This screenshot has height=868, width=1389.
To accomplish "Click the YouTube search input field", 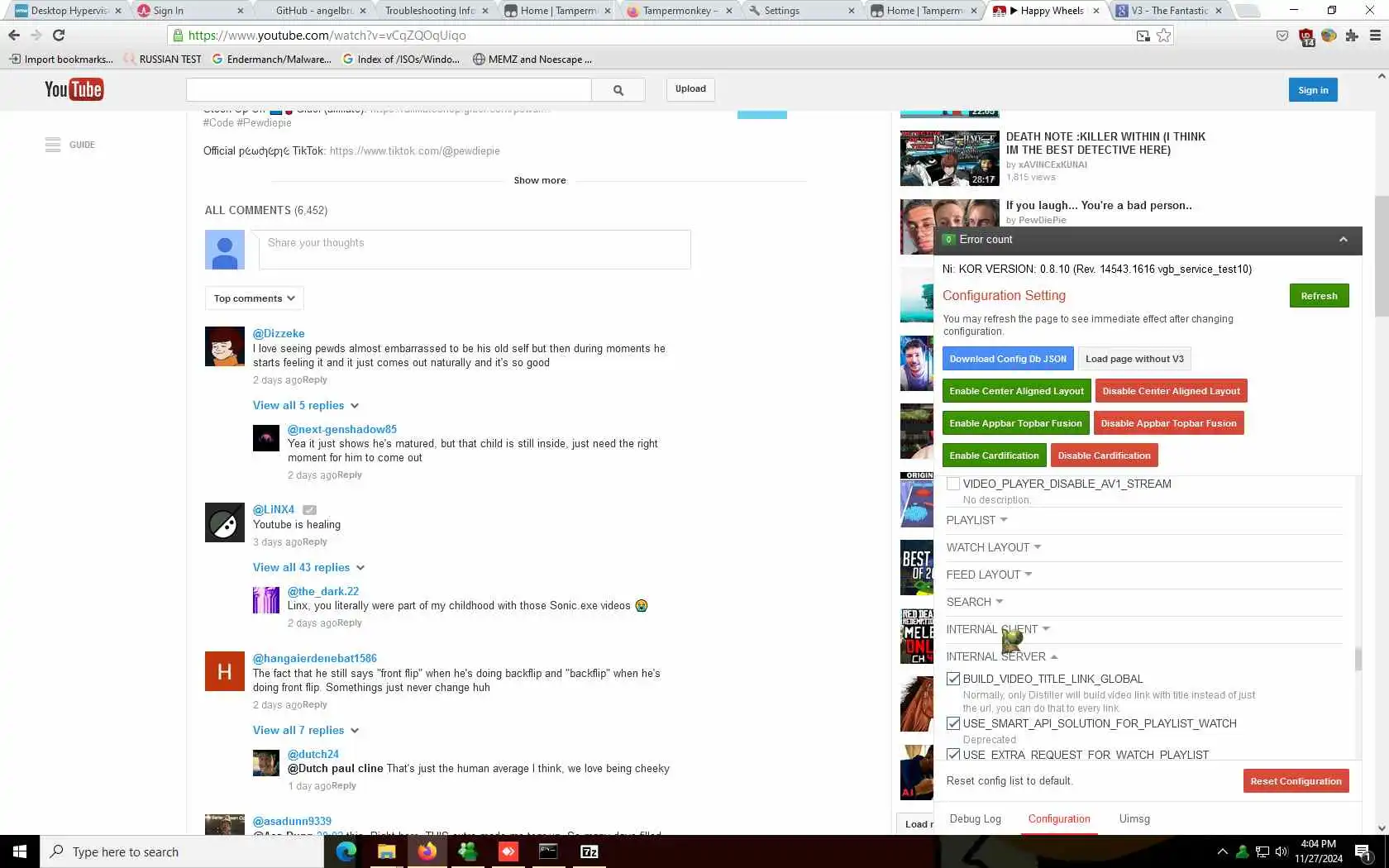I will coord(389,89).
